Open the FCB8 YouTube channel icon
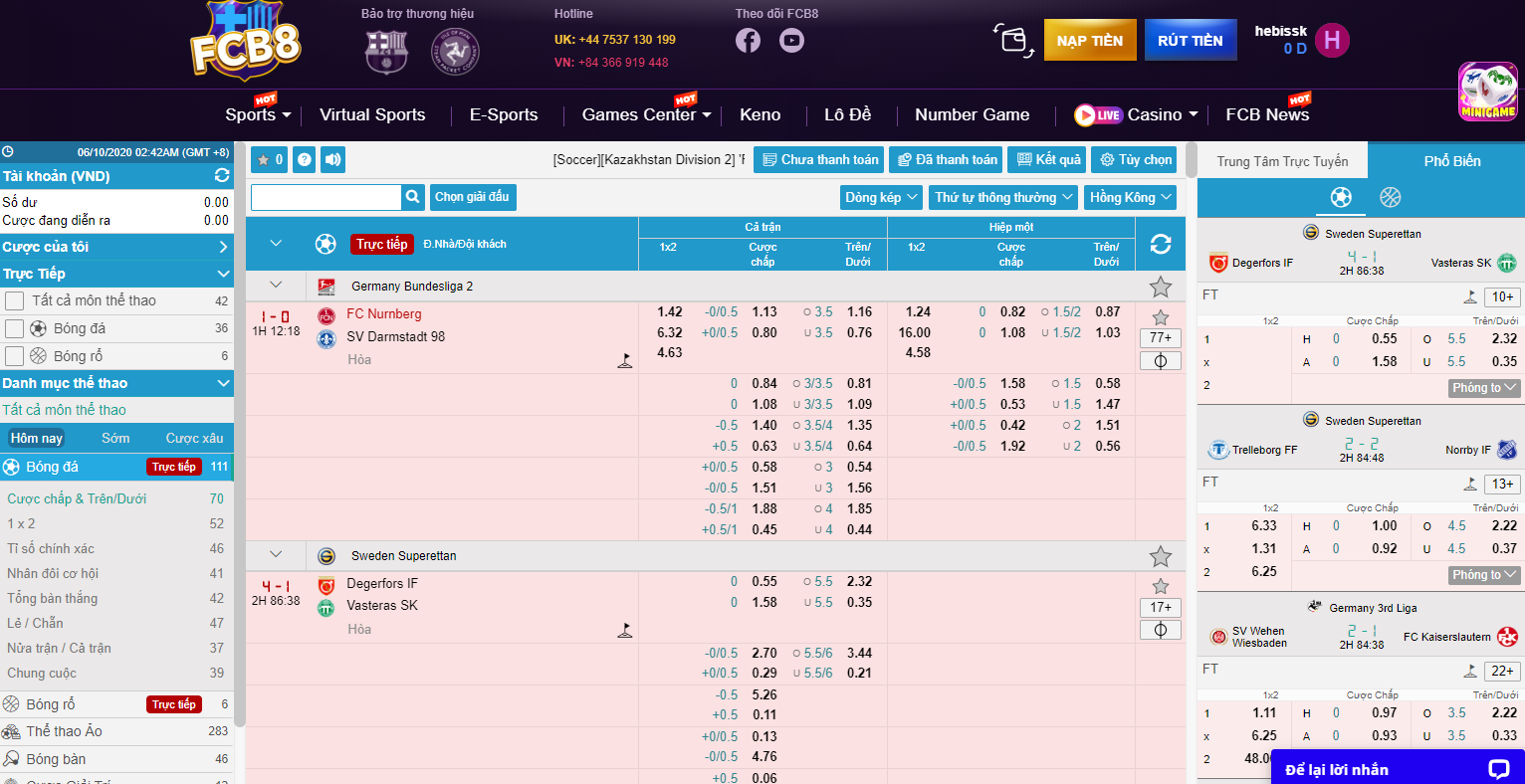 point(791,41)
